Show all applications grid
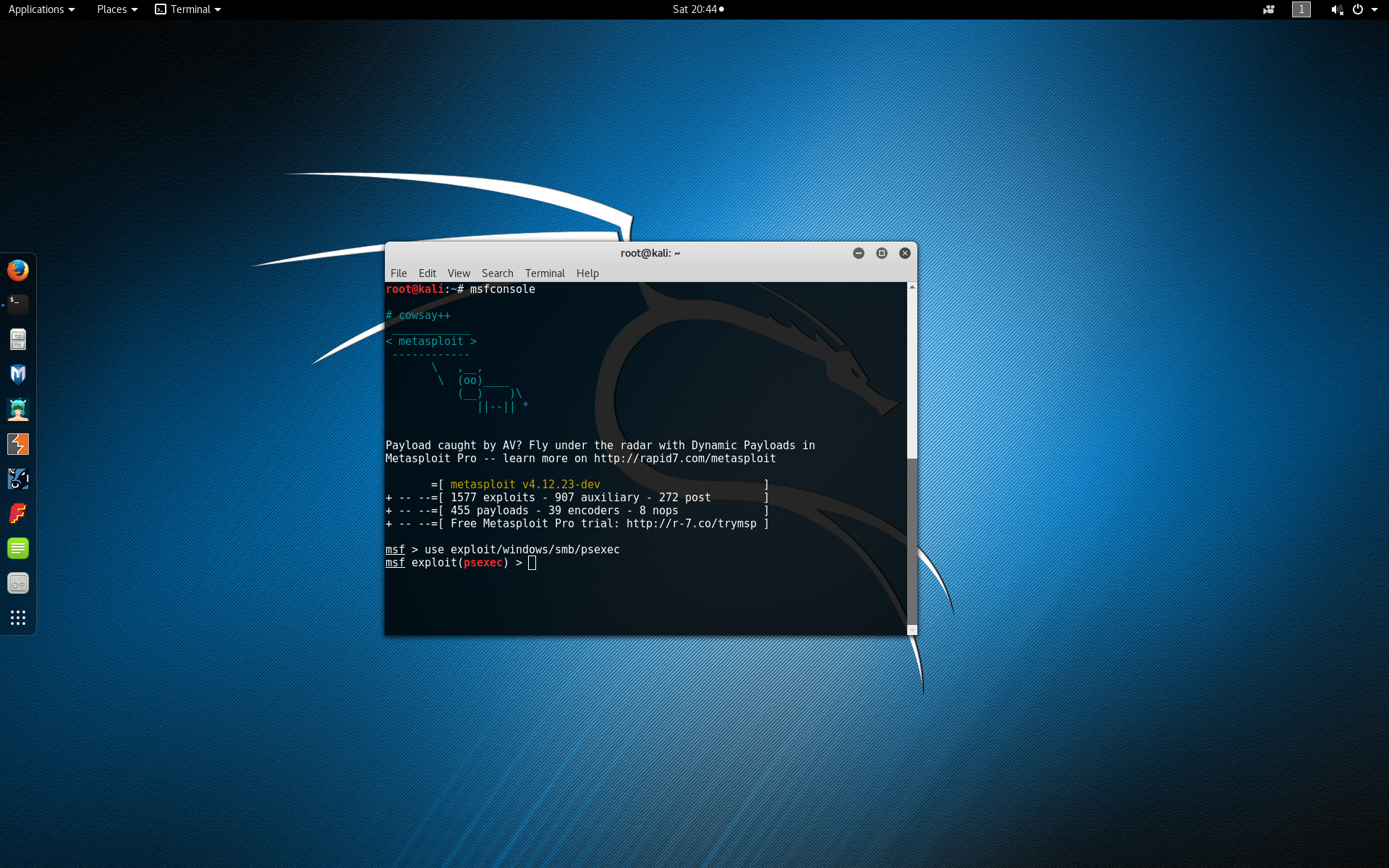Viewport: 1389px width, 868px height. [x=18, y=618]
